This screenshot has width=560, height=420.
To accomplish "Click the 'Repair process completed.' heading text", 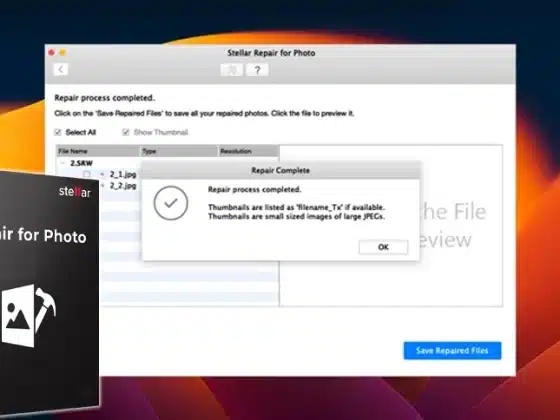I will coord(104,98).
